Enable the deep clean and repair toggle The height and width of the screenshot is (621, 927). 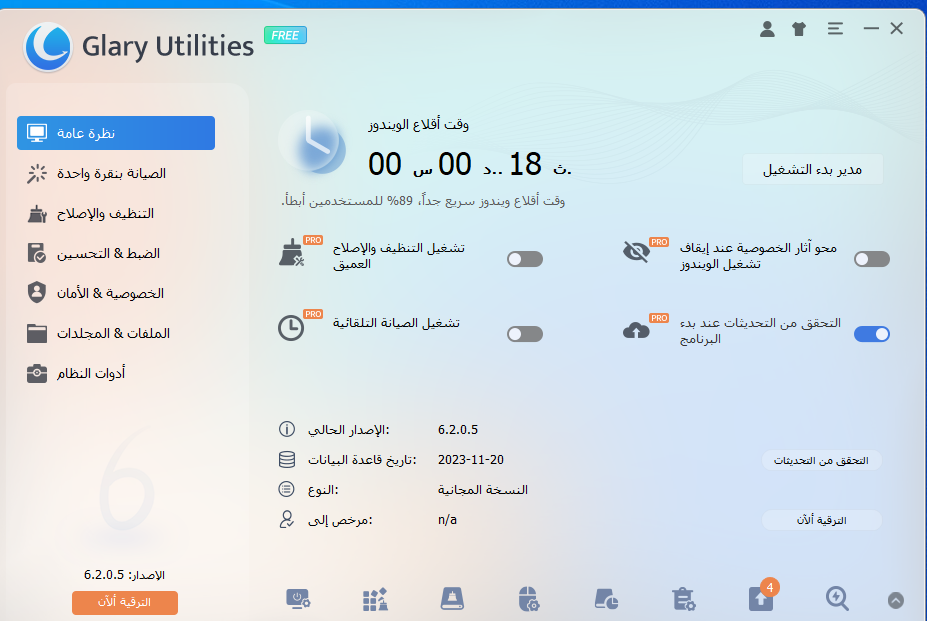pyautogui.click(x=525, y=259)
